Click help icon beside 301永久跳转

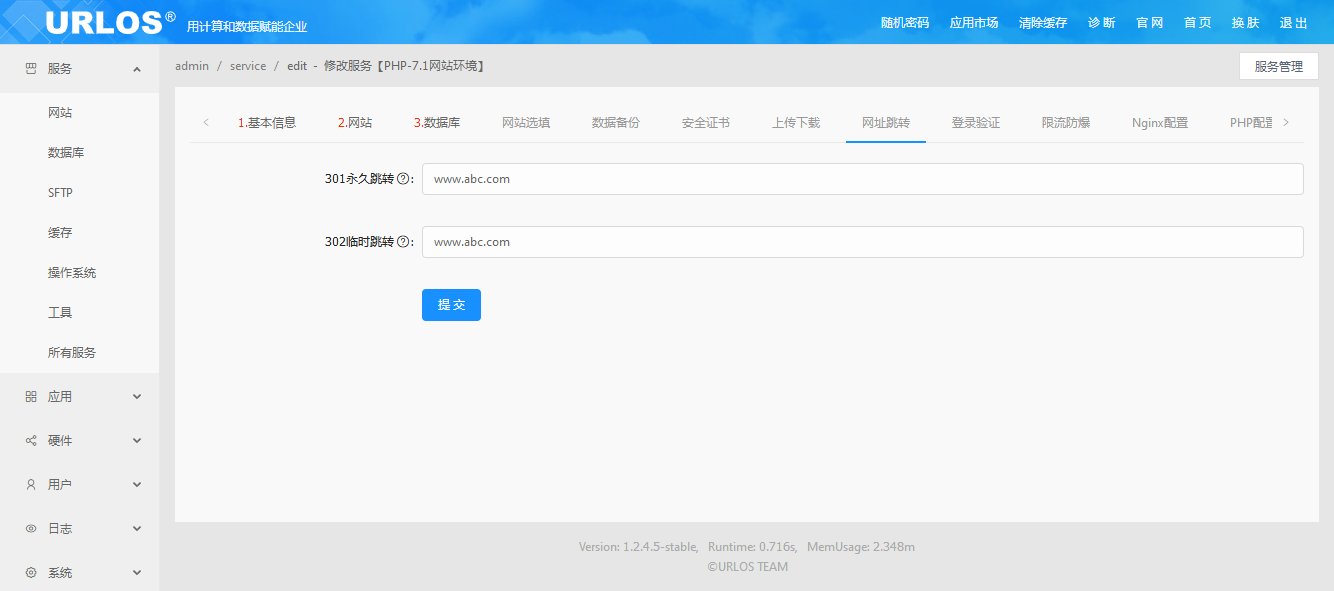(403, 179)
